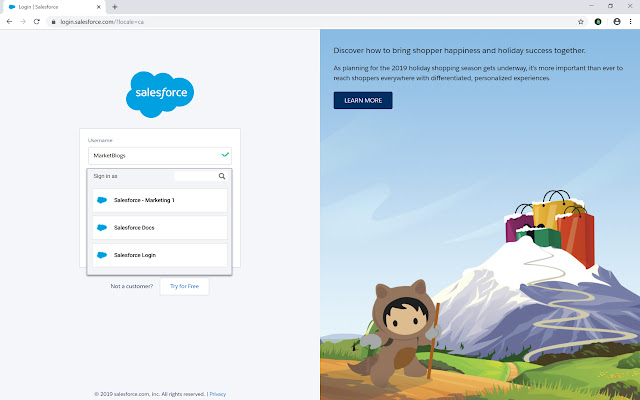Choose Salesforce - Marketing 1 account
This screenshot has height=400, width=640.
coord(160,200)
